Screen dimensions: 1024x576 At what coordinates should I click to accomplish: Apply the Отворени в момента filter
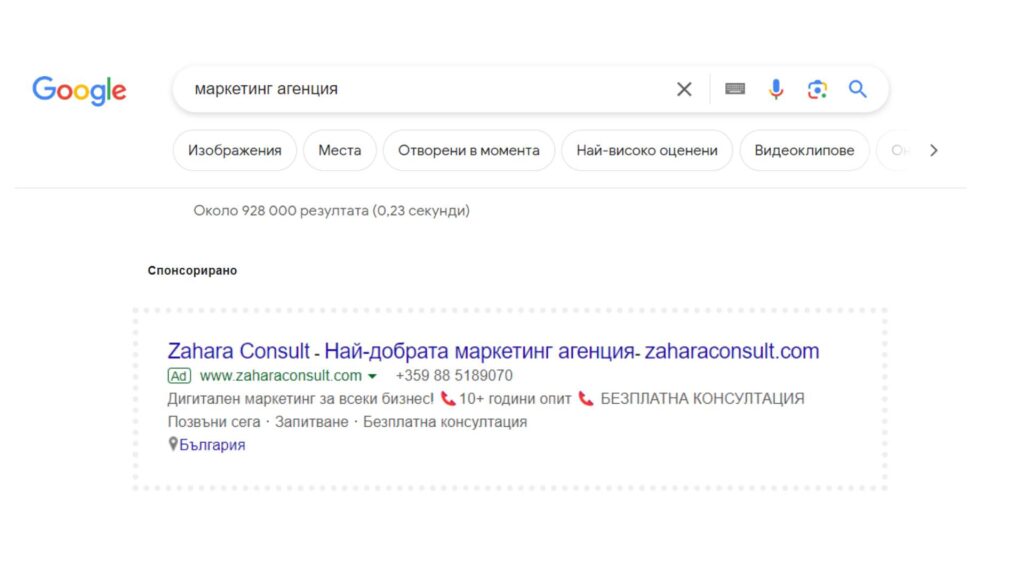[x=469, y=150]
